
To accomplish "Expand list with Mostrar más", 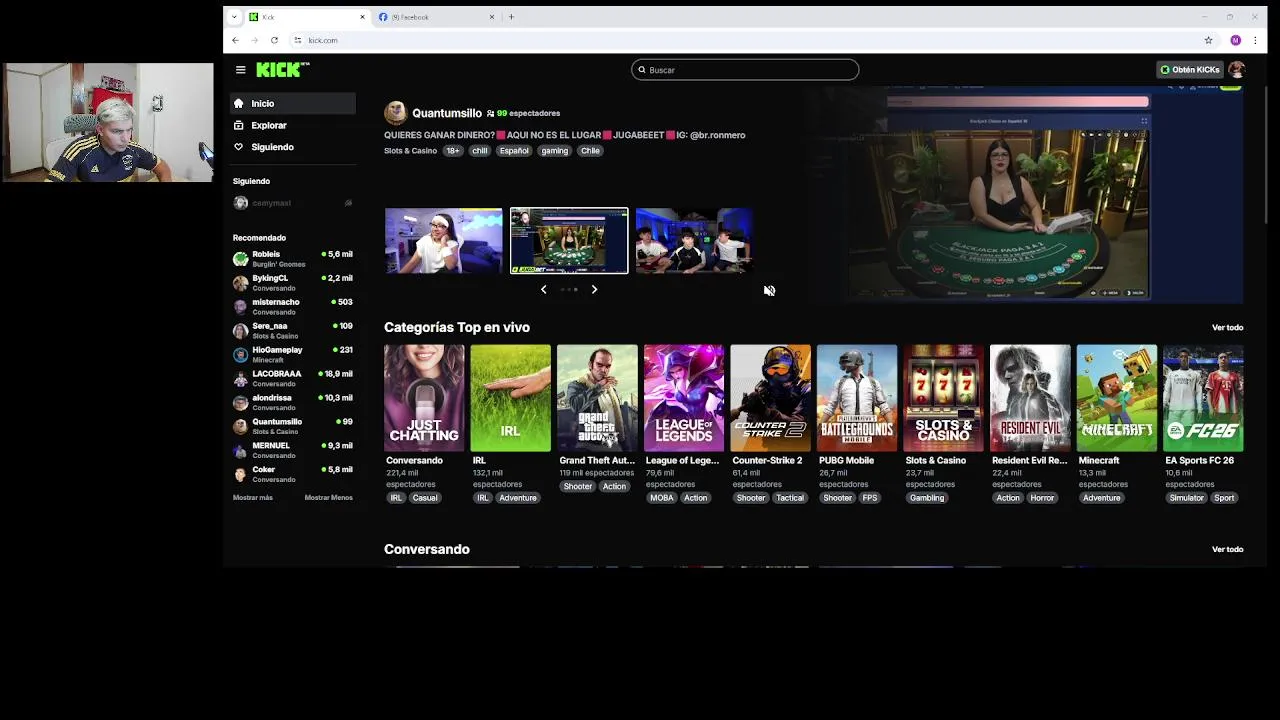I will click(253, 498).
